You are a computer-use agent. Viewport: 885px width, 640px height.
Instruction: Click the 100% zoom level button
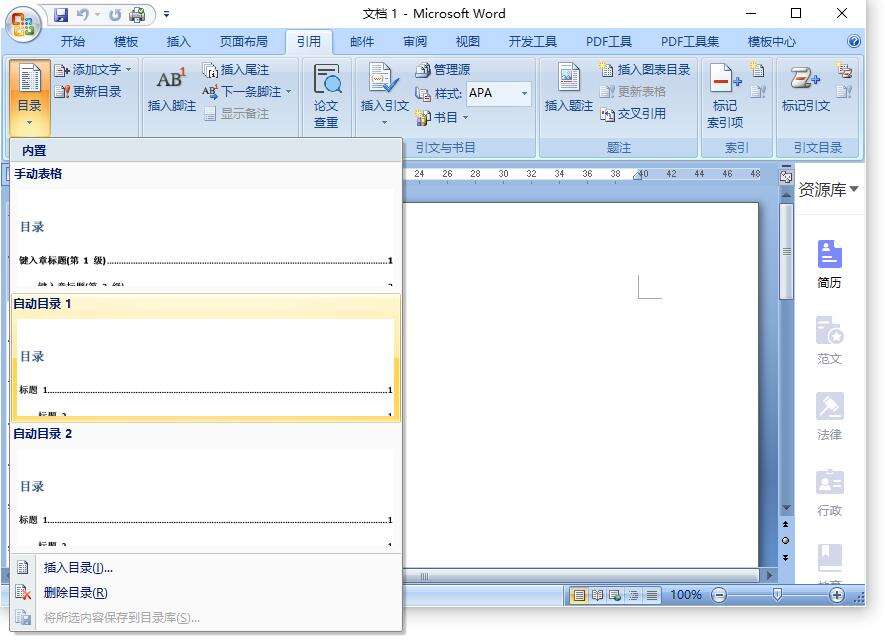pos(686,595)
